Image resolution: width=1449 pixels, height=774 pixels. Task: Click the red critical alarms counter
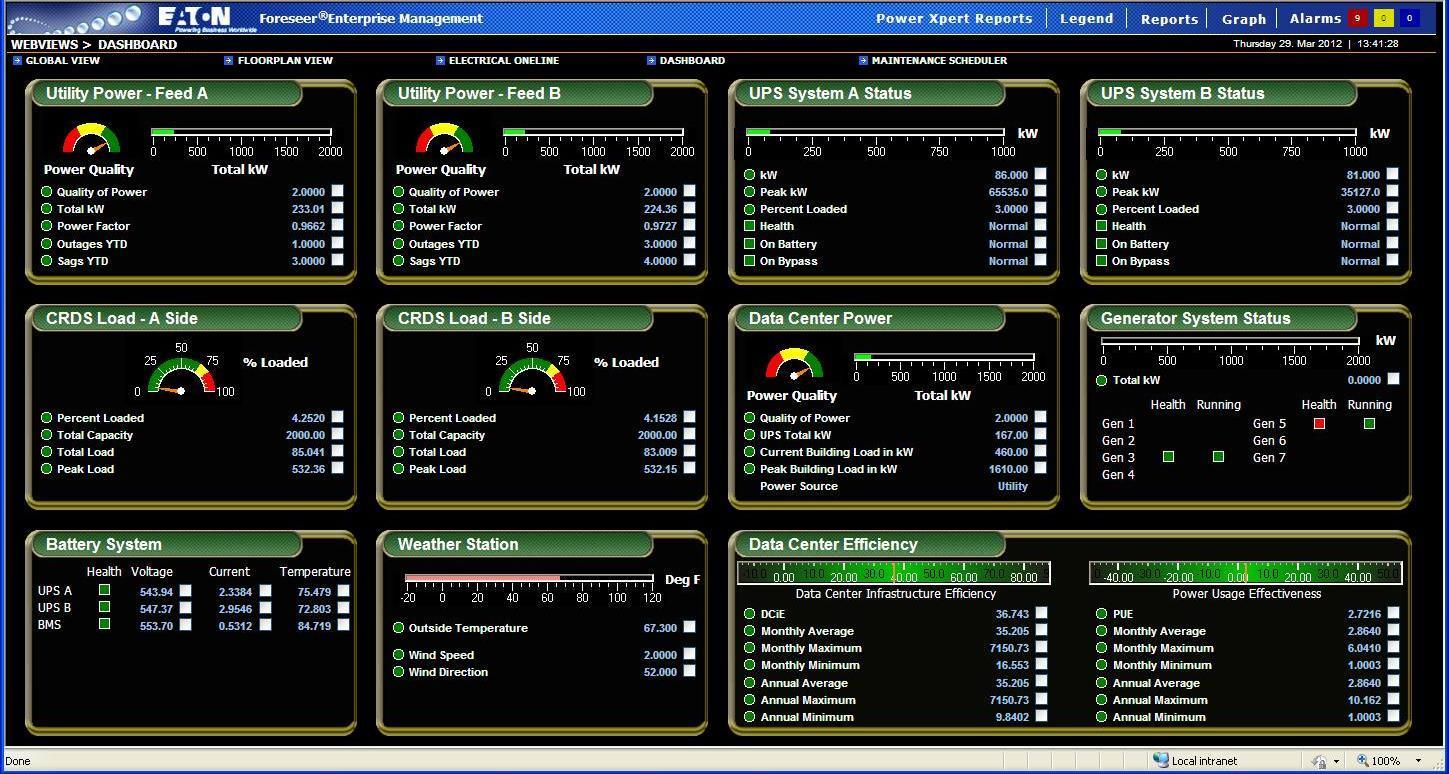point(1357,18)
